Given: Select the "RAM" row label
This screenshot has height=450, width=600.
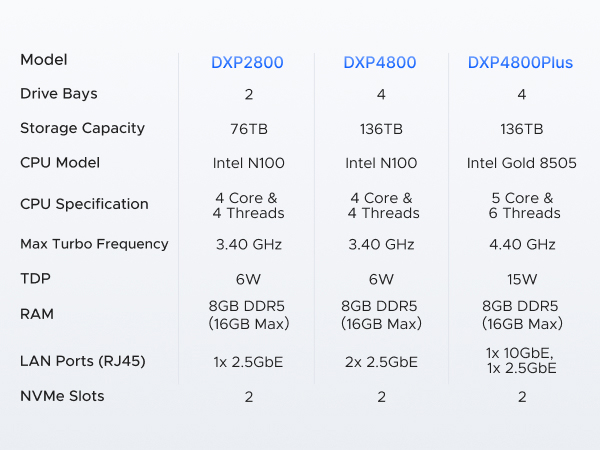Looking at the screenshot, I should tap(37, 314).
